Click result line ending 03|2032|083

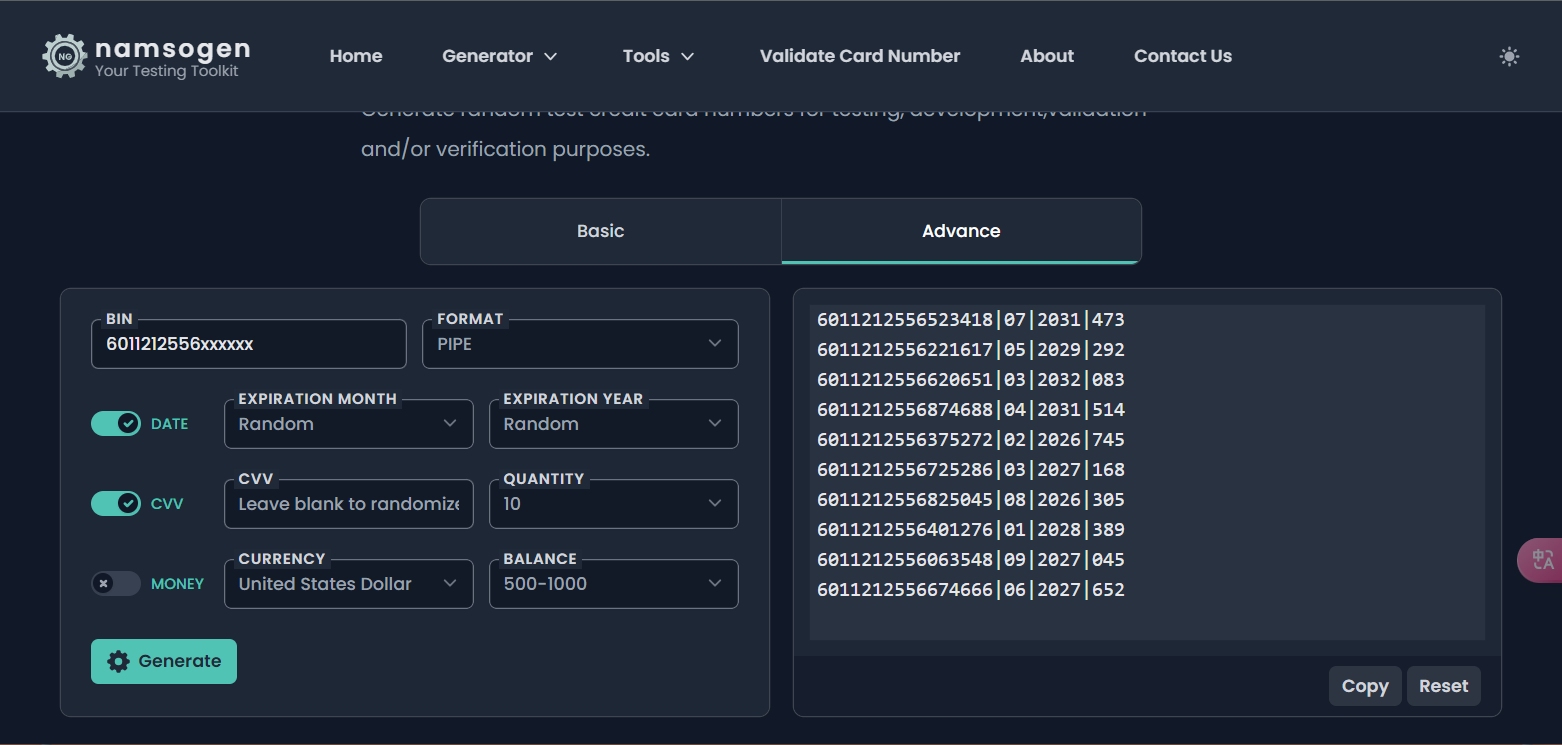pyautogui.click(x=971, y=380)
